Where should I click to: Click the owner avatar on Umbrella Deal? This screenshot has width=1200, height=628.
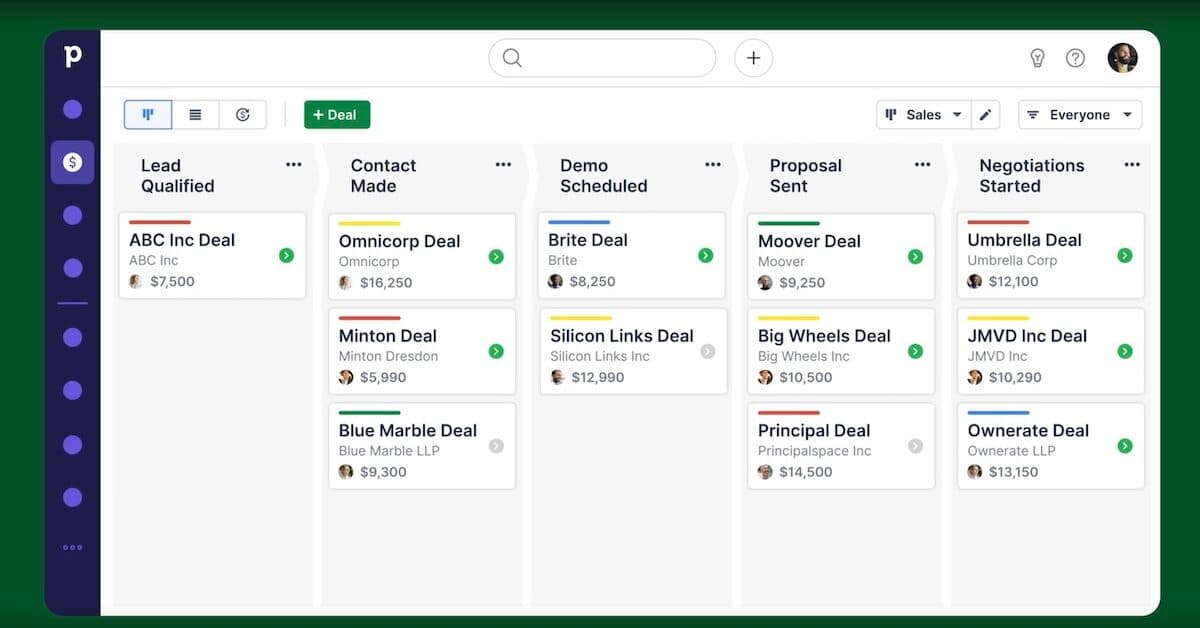(975, 282)
